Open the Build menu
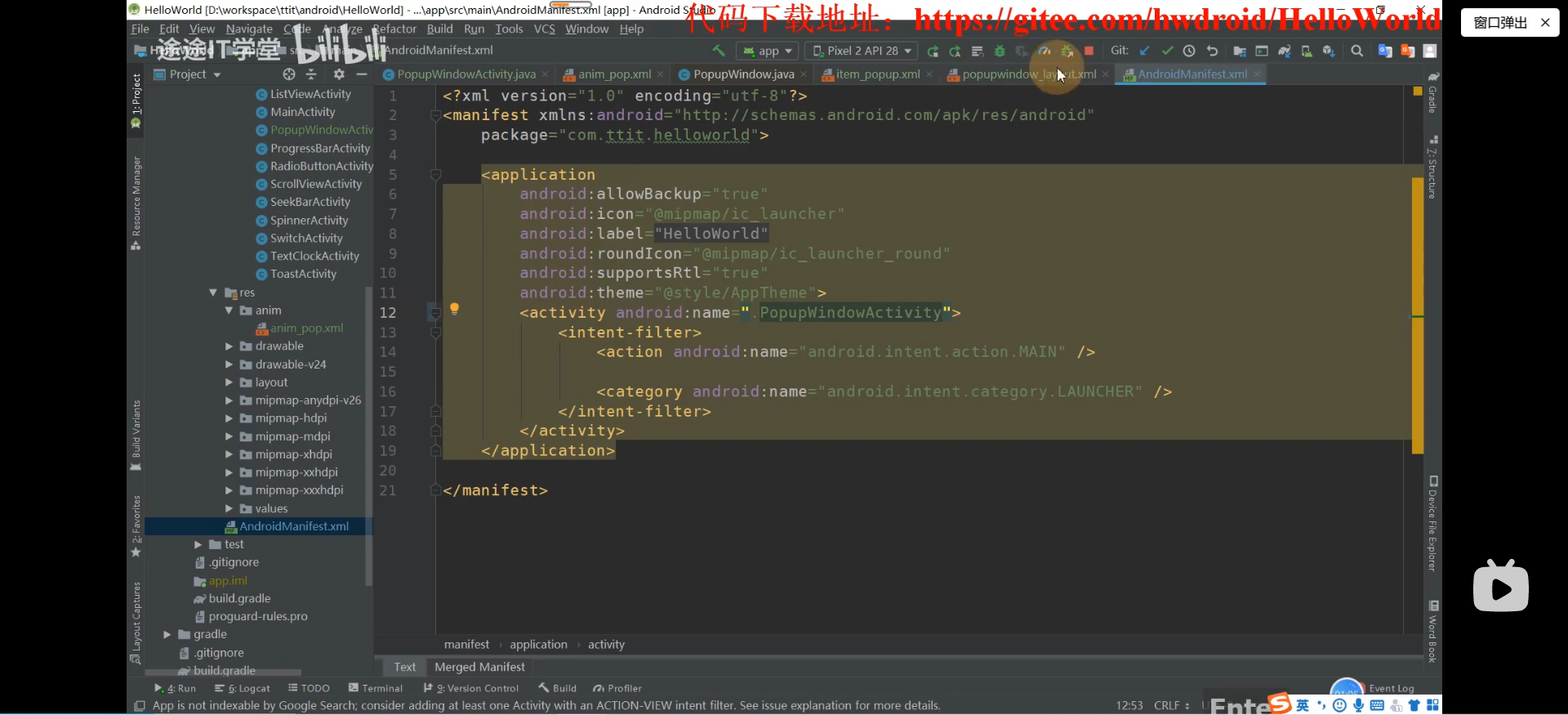 point(439,29)
